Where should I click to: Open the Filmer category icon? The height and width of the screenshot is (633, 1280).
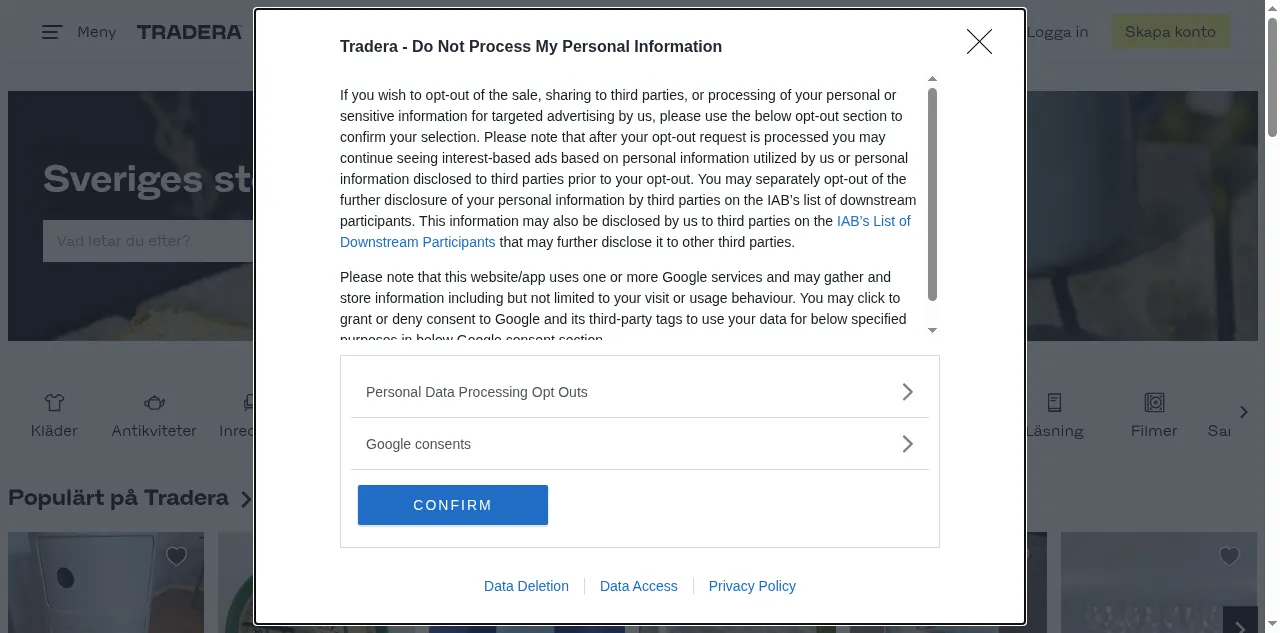click(x=1154, y=402)
